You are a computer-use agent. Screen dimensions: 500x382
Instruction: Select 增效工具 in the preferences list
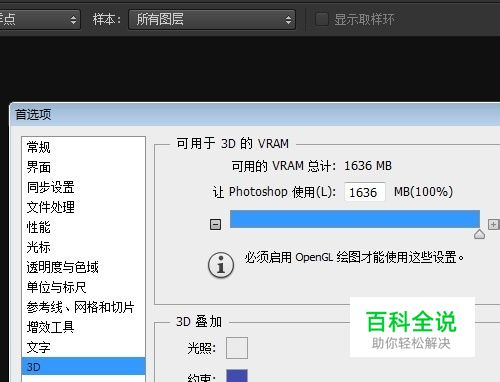[x=83, y=327]
